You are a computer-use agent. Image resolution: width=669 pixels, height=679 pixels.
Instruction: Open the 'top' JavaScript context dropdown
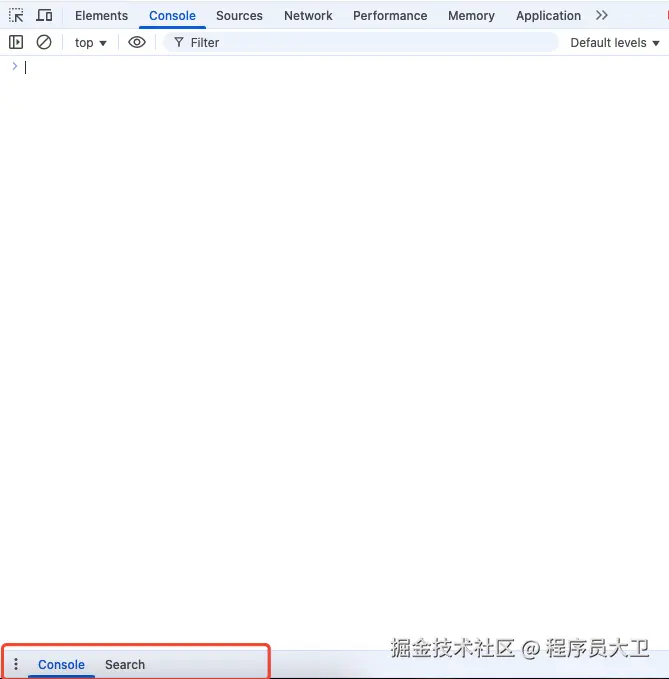tap(90, 42)
